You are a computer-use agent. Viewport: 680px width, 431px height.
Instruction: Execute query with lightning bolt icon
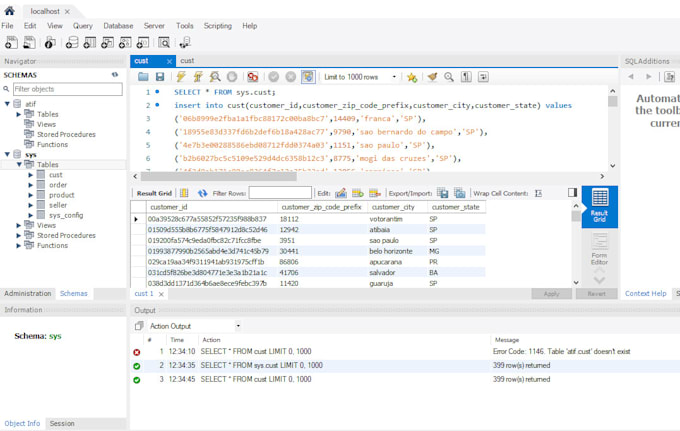click(181, 77)
